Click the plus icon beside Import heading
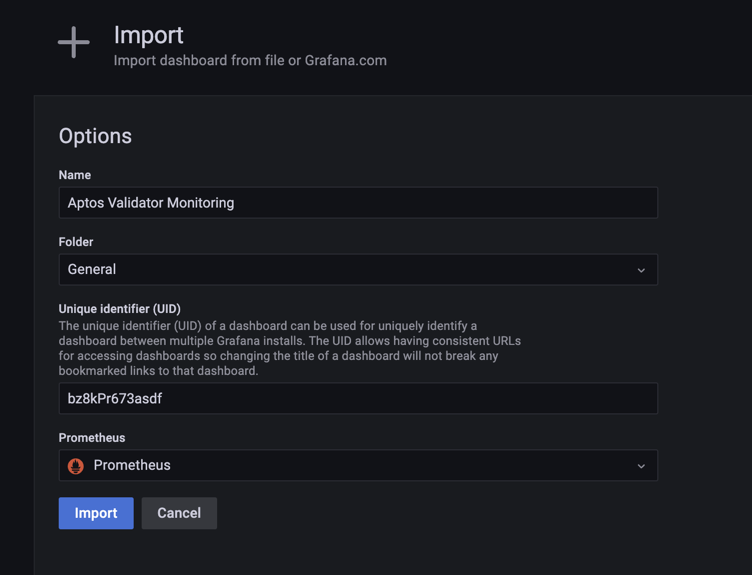 73,42
